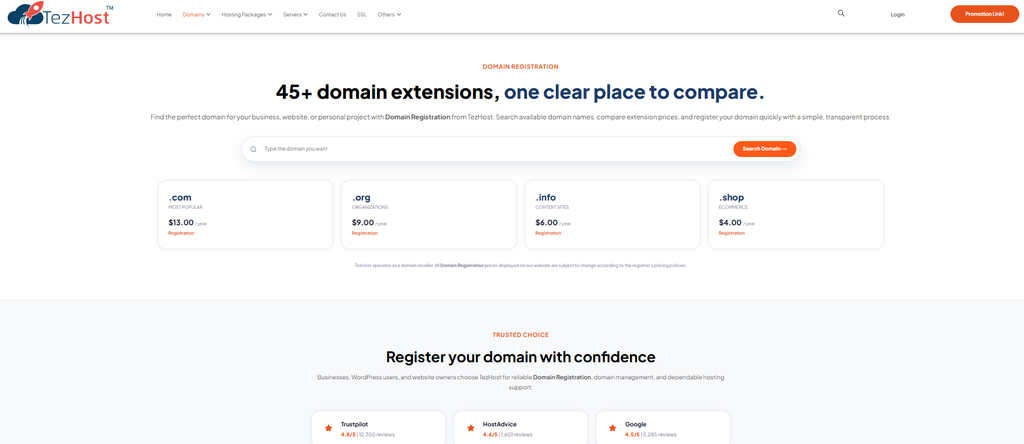Go to the Home menu item
The height and width of the screenshot is (444, 1024).
(164, 14)
